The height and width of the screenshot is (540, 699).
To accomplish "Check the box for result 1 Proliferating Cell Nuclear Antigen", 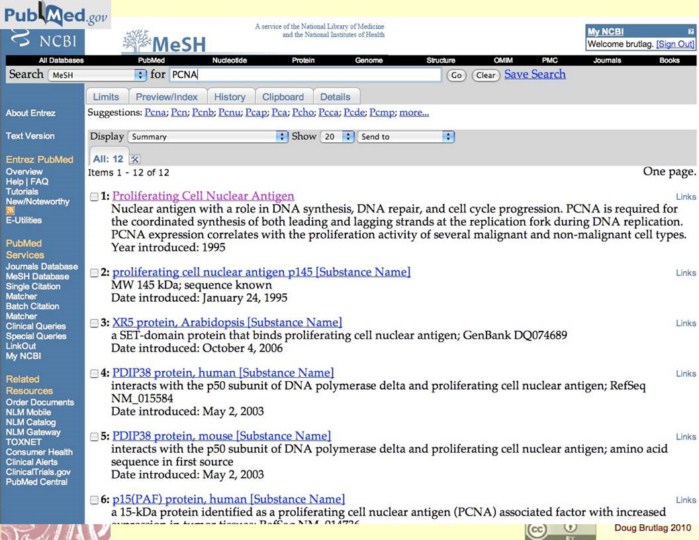I will [94, 197].
